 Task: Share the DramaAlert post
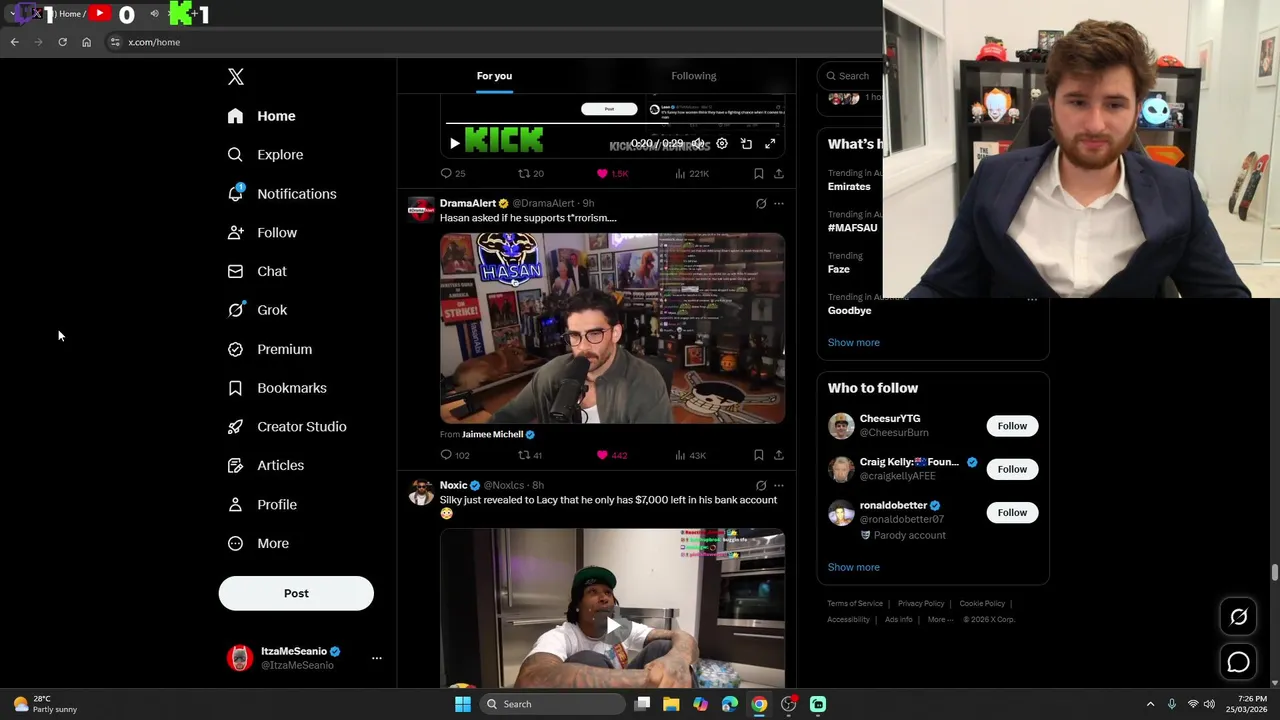778,456
